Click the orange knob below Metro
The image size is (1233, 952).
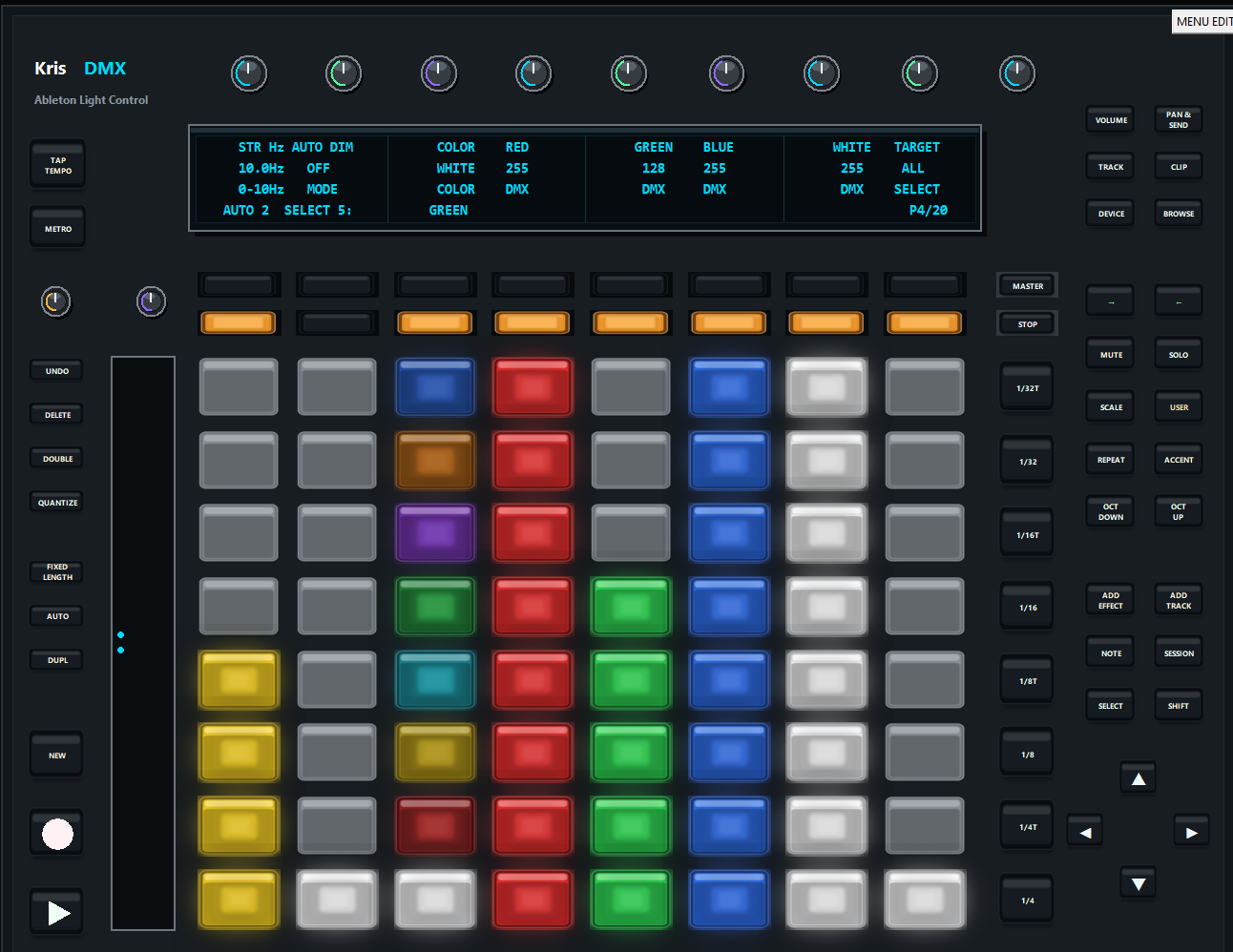[x=56, y=301]
